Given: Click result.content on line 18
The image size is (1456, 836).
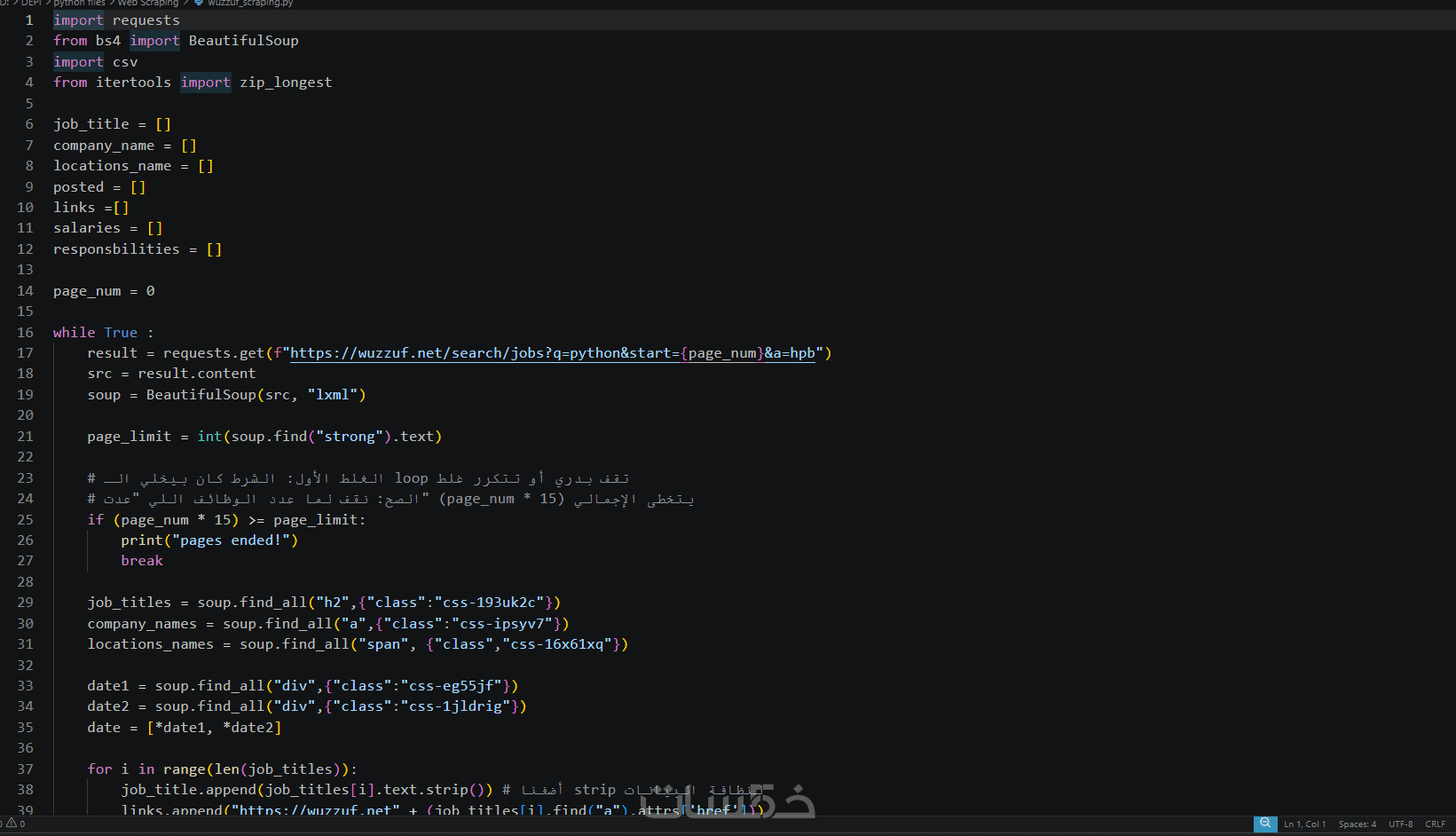Looking at the screenshot, I should pos(197,374).
